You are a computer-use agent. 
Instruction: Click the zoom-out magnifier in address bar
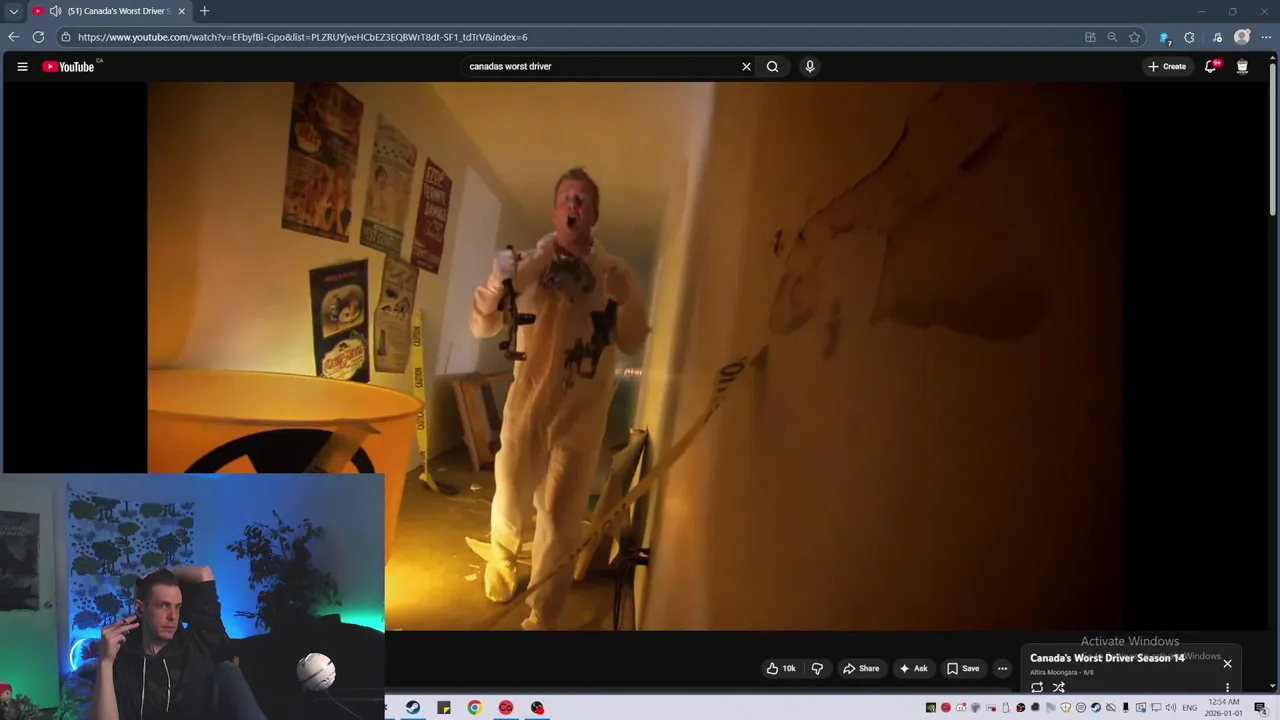tap(1112, 37)
